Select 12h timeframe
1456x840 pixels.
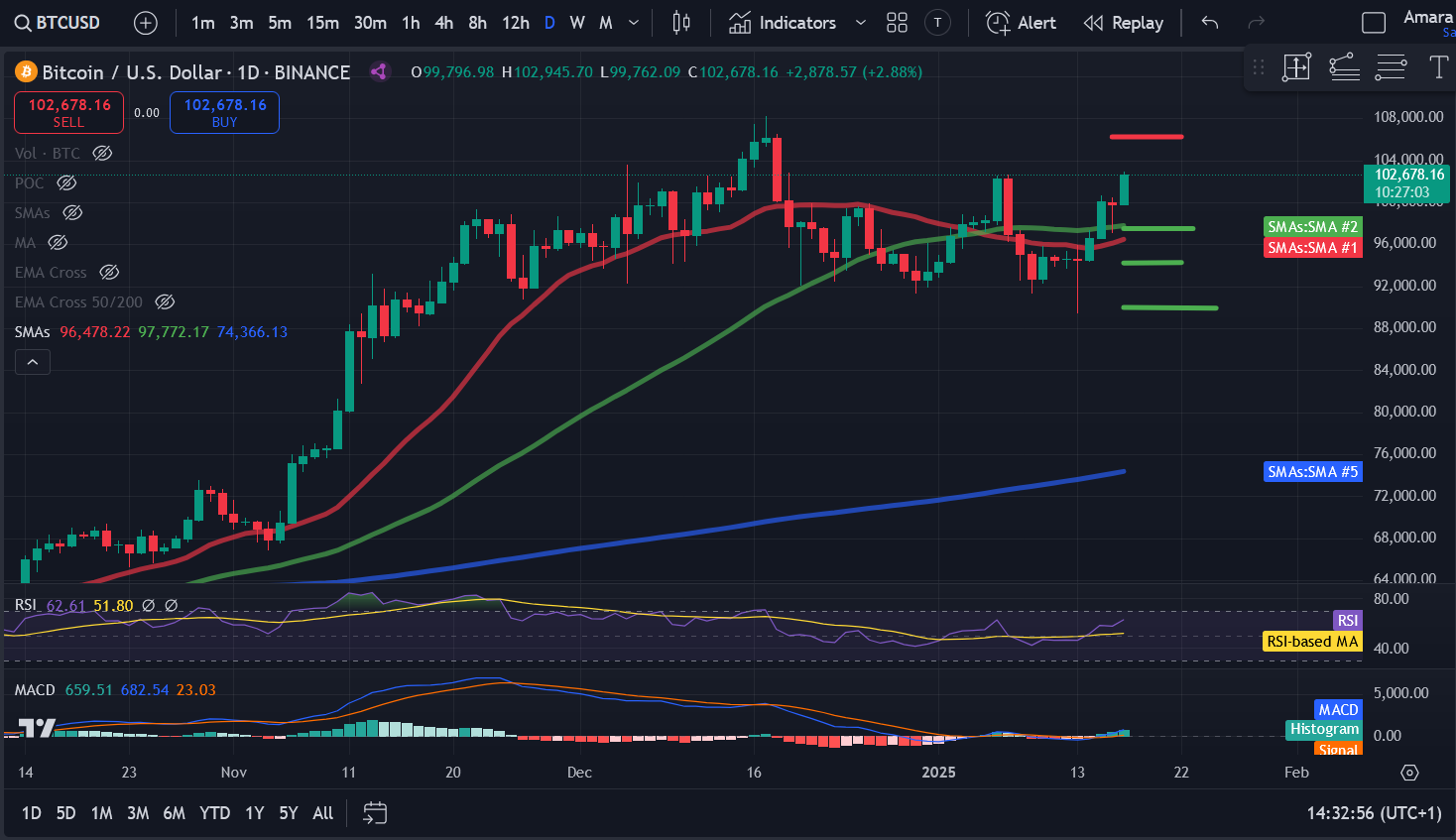(516, 23)
